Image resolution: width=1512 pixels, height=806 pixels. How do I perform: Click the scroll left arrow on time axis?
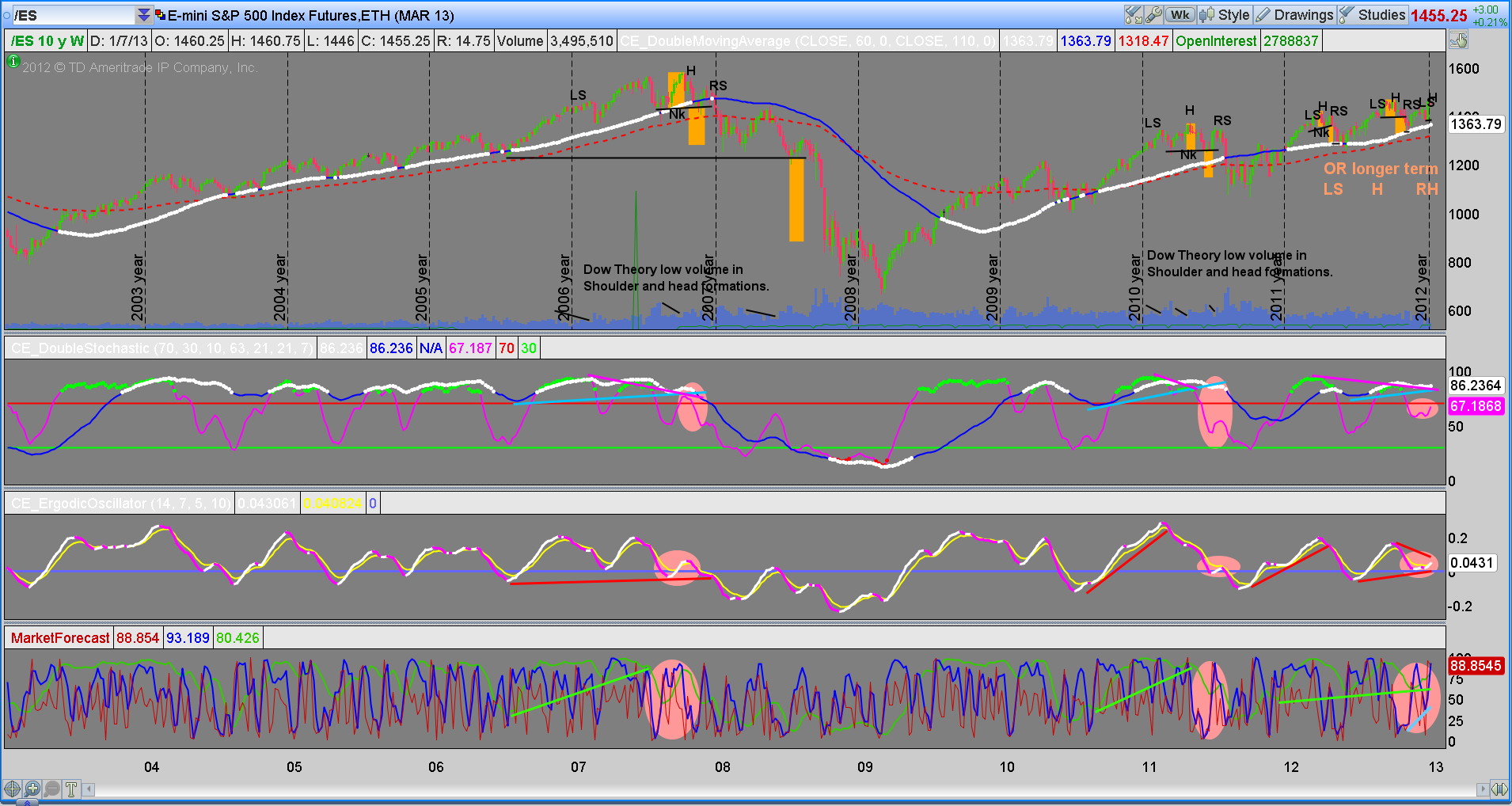pos(89,789)
